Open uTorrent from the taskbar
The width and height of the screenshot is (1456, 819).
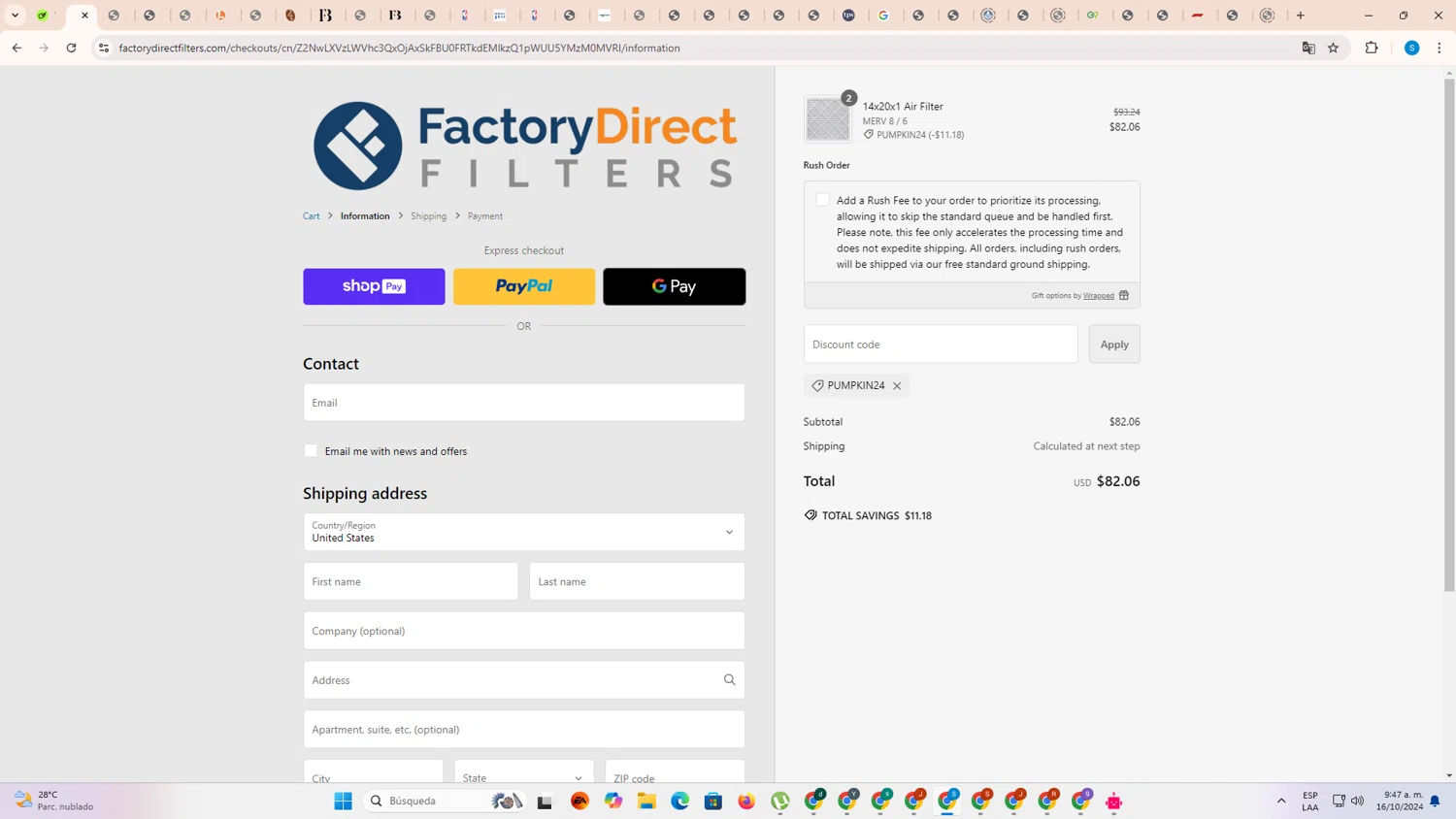click(780, 801)
